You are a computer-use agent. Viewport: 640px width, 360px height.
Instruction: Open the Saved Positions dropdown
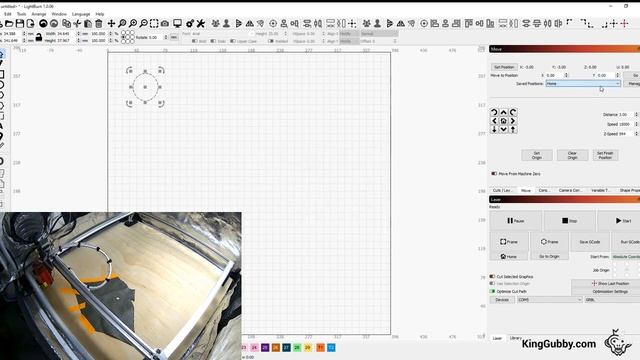coord(583,83)
